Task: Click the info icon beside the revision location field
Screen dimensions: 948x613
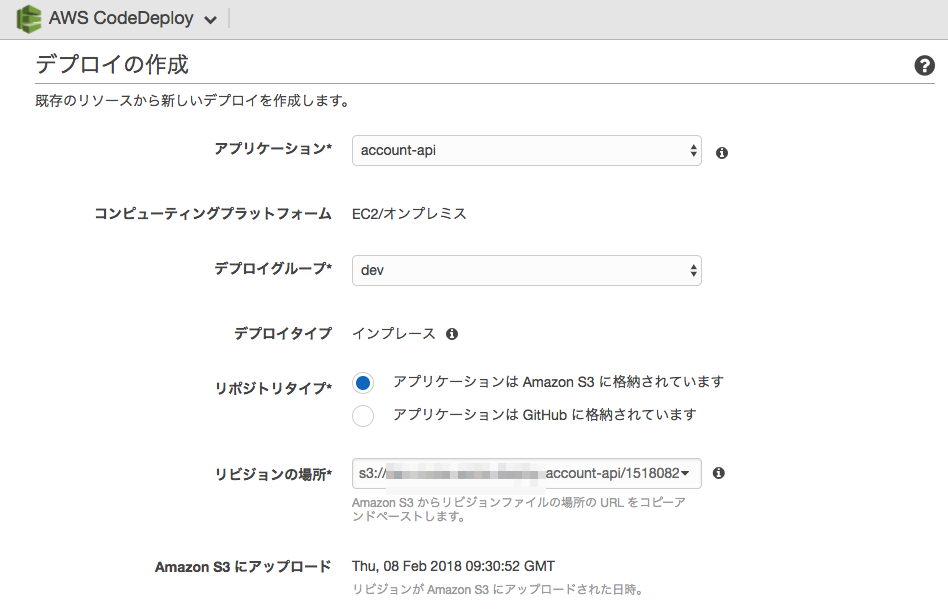Action: 718,473
